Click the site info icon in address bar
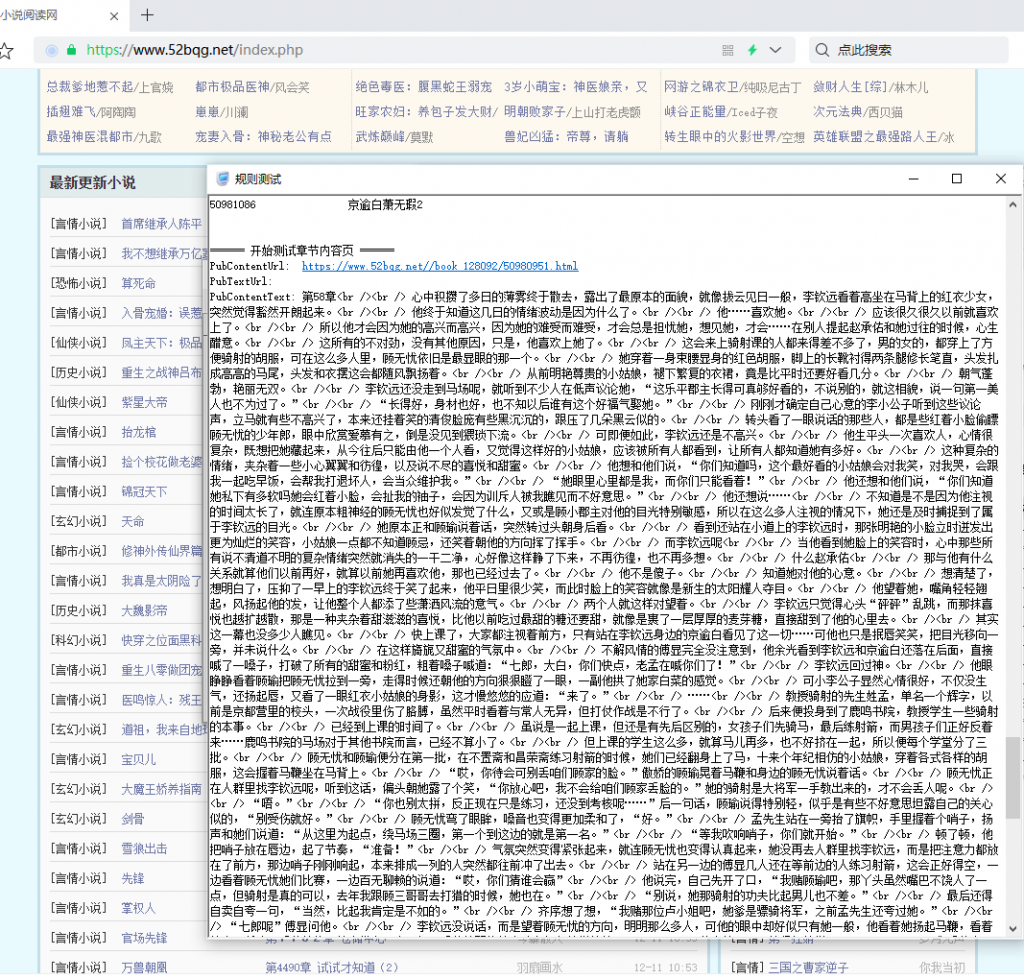This screenshot has height=979, width=1024. [52, 50]
